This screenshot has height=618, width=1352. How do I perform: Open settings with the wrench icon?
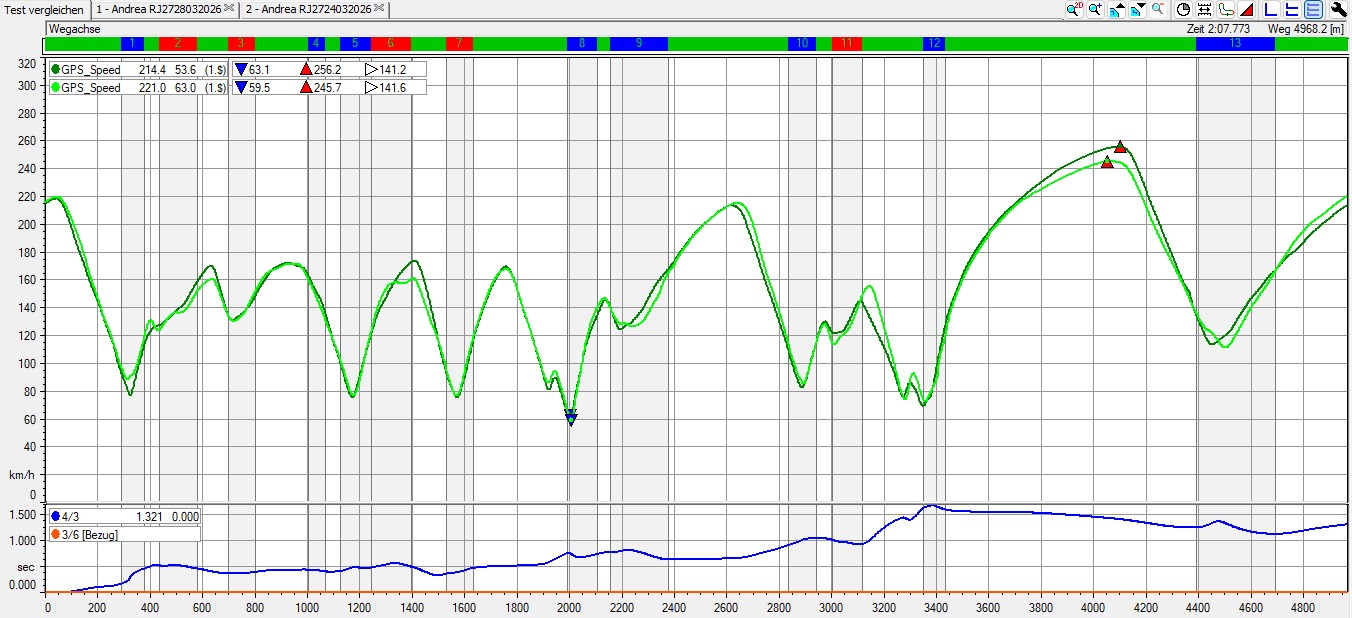pos(1339,9)
